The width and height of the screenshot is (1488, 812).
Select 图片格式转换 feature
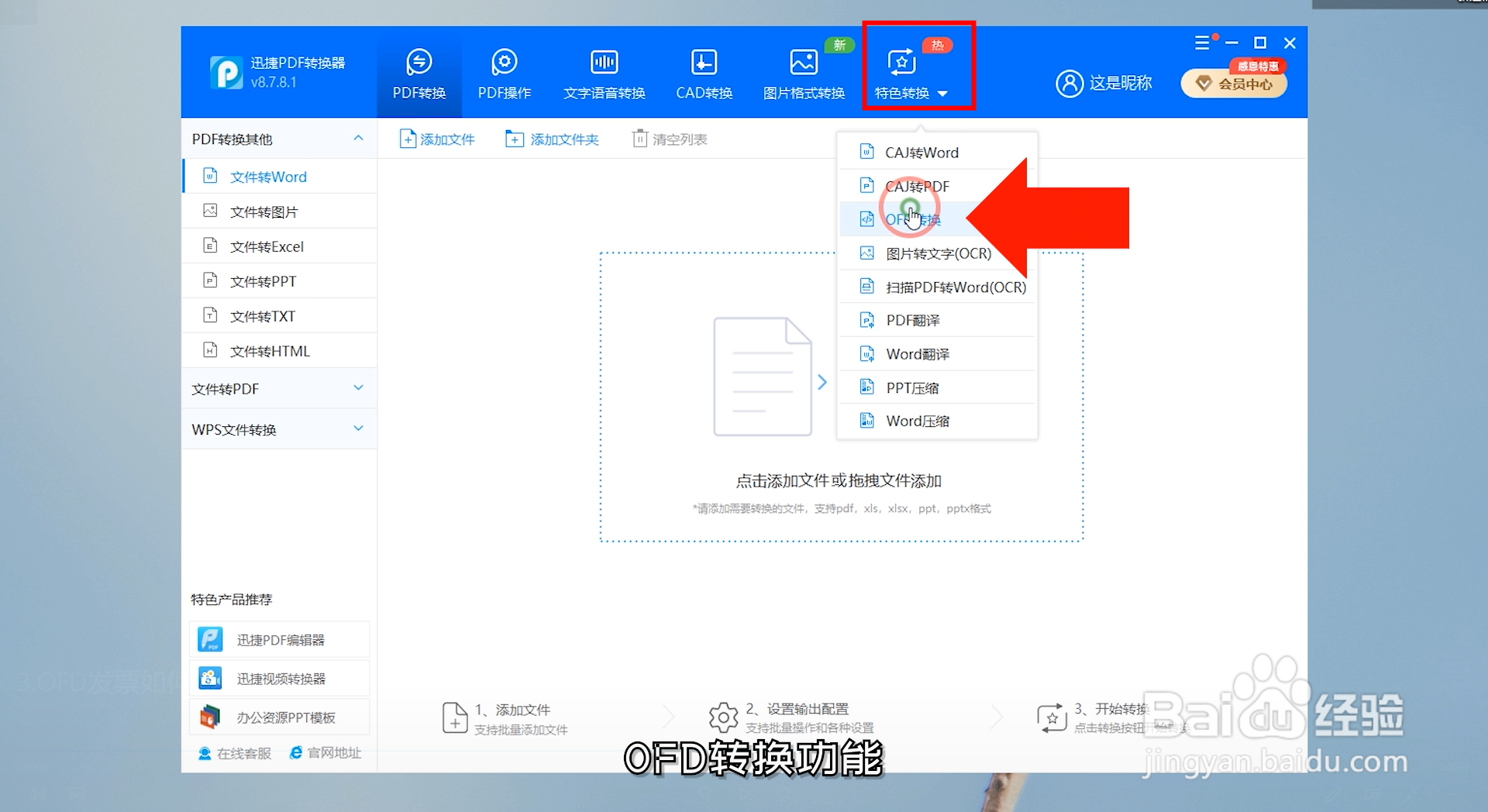click(x=803, y=72)
